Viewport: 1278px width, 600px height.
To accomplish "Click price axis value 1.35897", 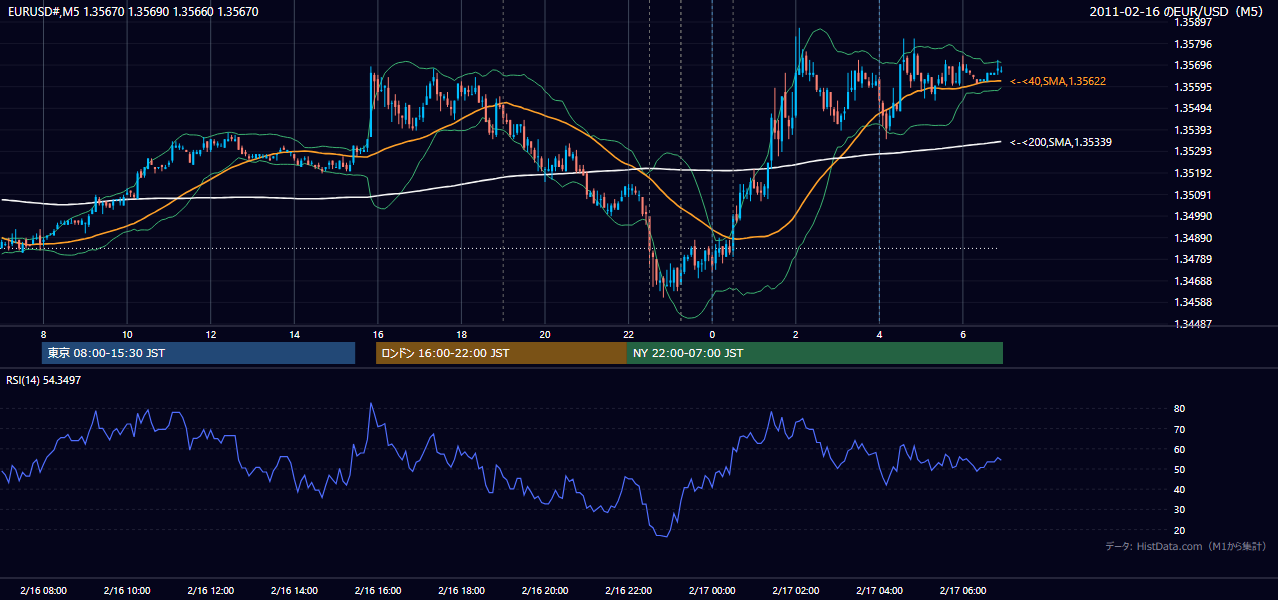I will click(1193, 22).
